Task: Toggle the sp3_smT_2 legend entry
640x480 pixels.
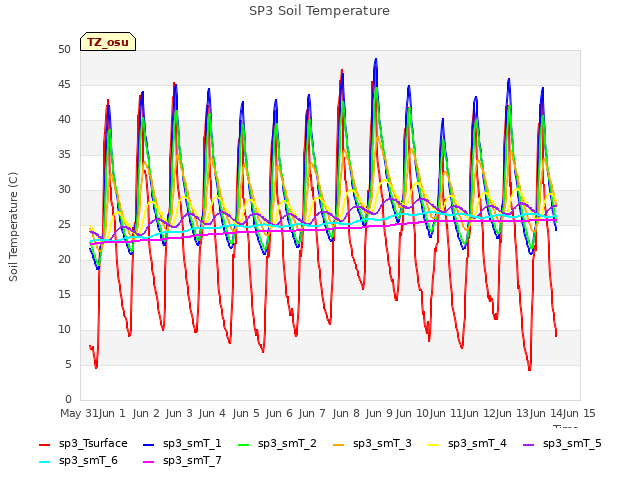Action: pos(277,444)
